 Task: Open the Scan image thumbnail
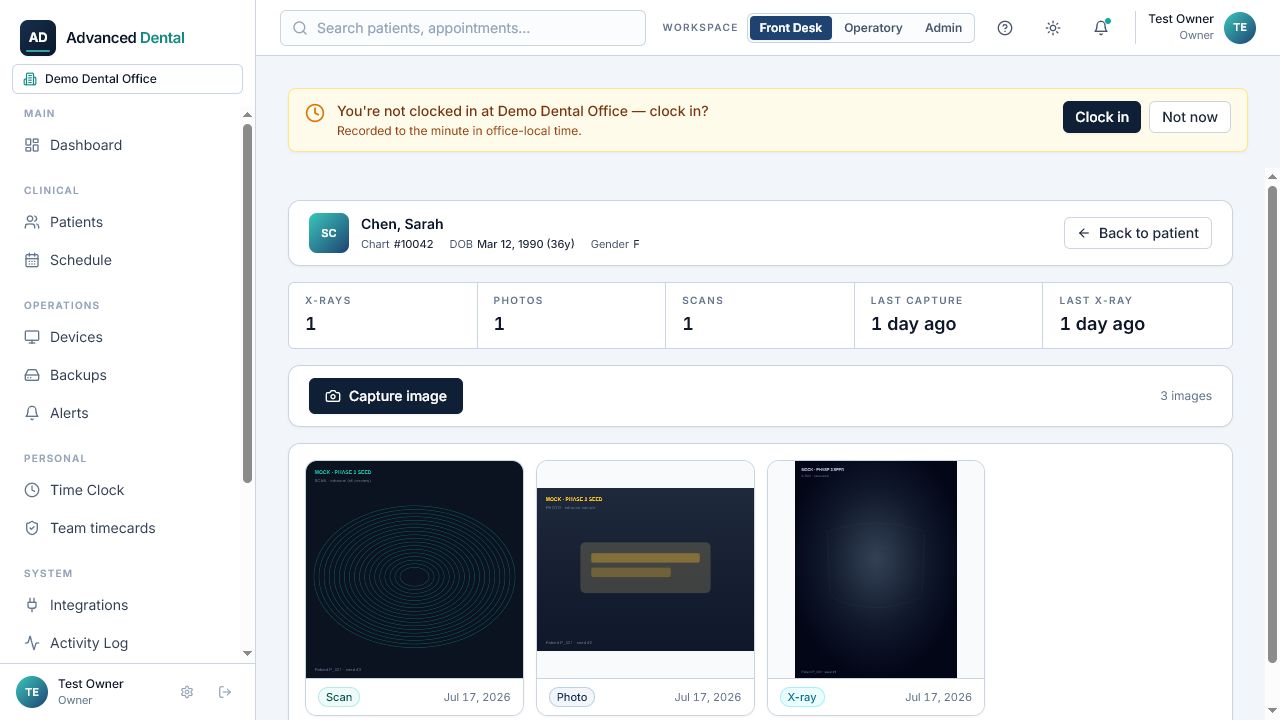coord(414,569)
